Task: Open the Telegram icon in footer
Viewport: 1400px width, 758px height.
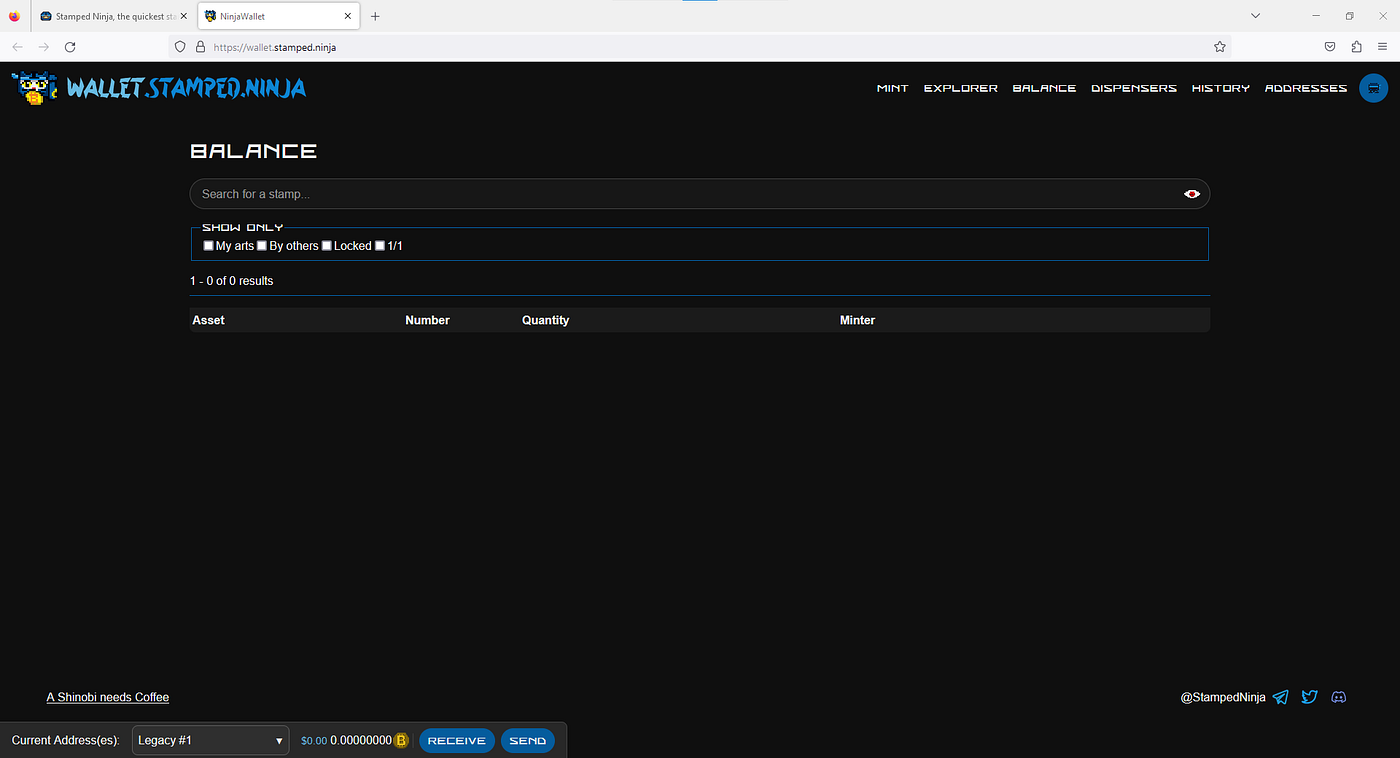Action: pyautogui.click(x=1281, y=697)
